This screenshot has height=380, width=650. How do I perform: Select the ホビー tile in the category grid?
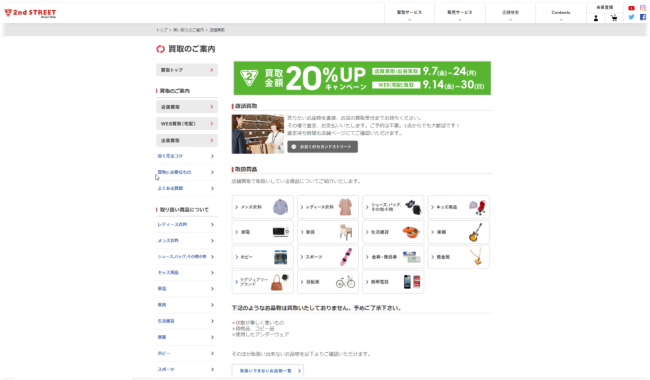coord(262,257)
